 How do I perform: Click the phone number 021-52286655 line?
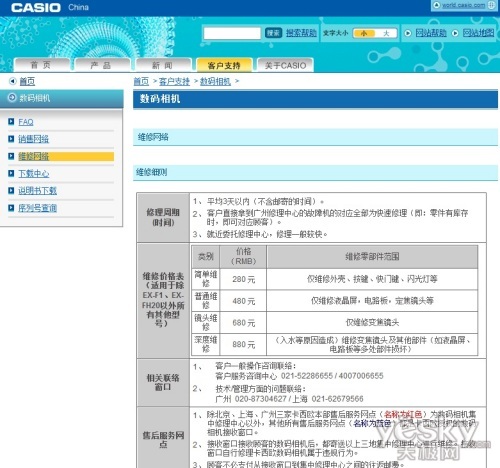(299, 376)
